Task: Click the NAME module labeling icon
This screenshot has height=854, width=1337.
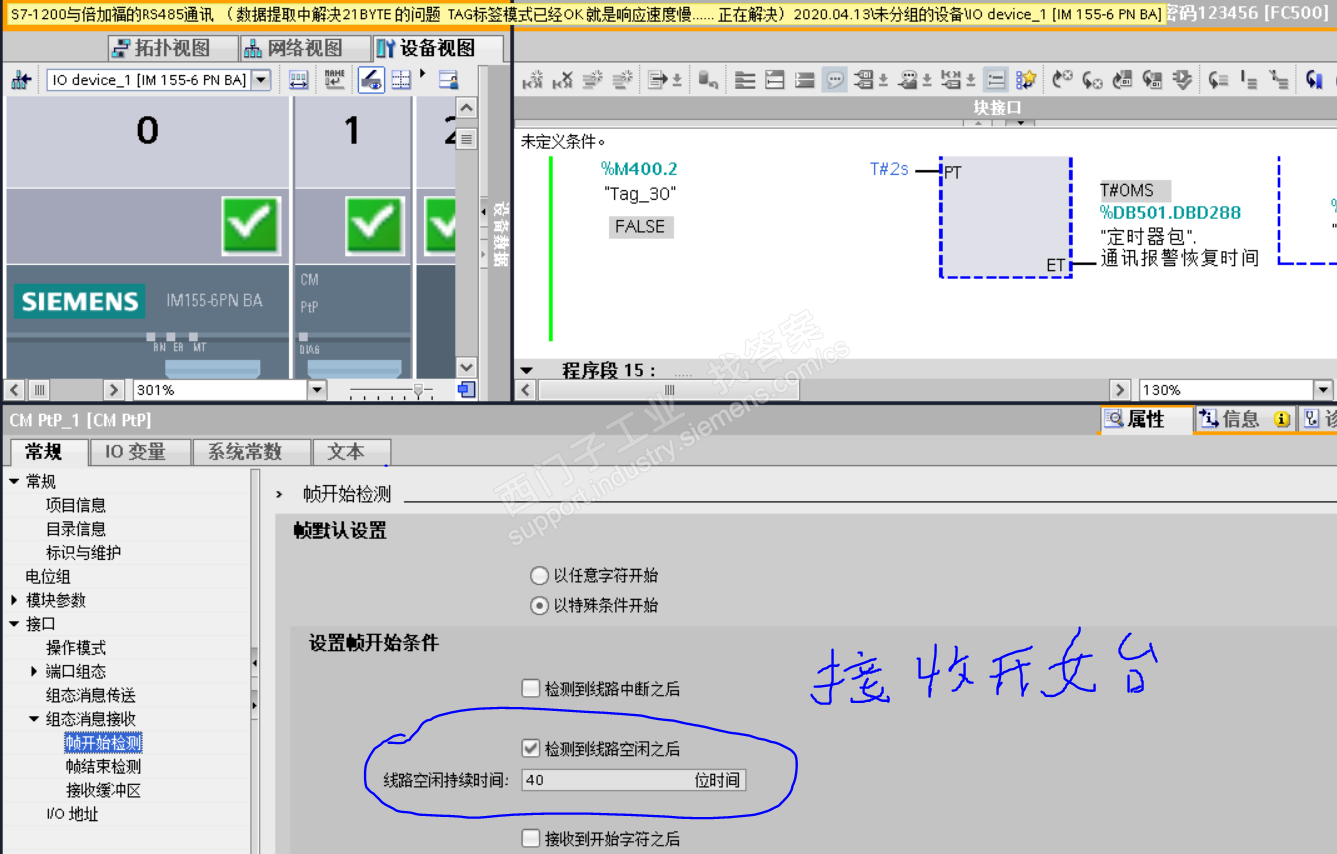Action: click(334, 80)
